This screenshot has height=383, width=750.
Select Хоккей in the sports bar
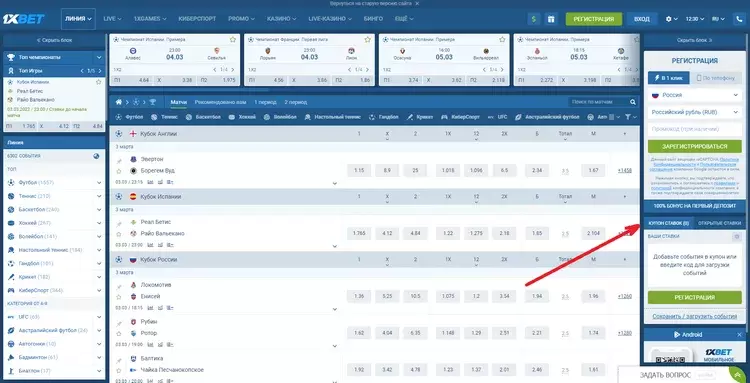click(x=242, y=117)
